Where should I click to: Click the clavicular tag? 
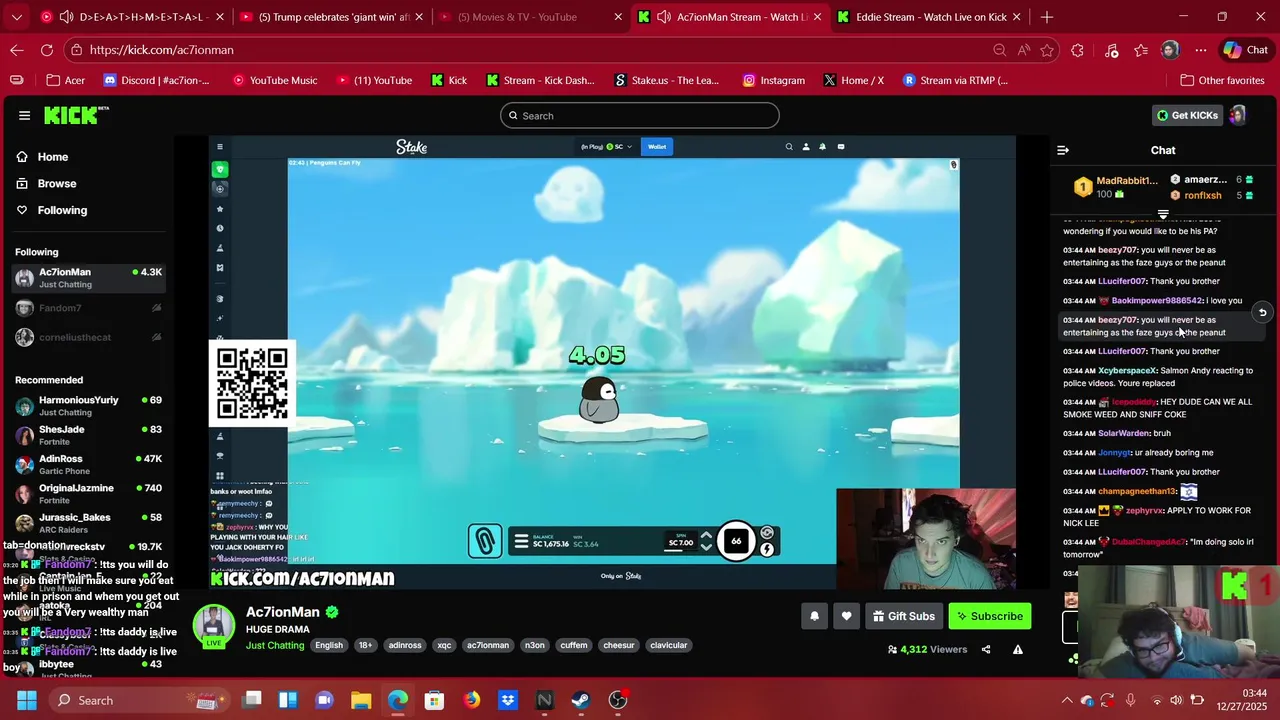669,645
